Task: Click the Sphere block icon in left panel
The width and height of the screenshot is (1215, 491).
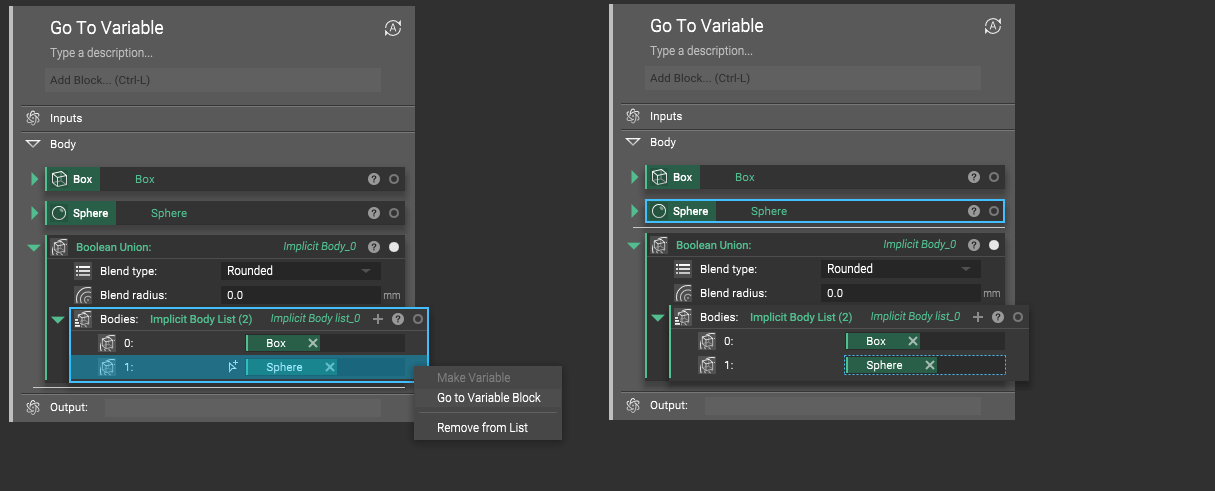Action: [59, 213]
